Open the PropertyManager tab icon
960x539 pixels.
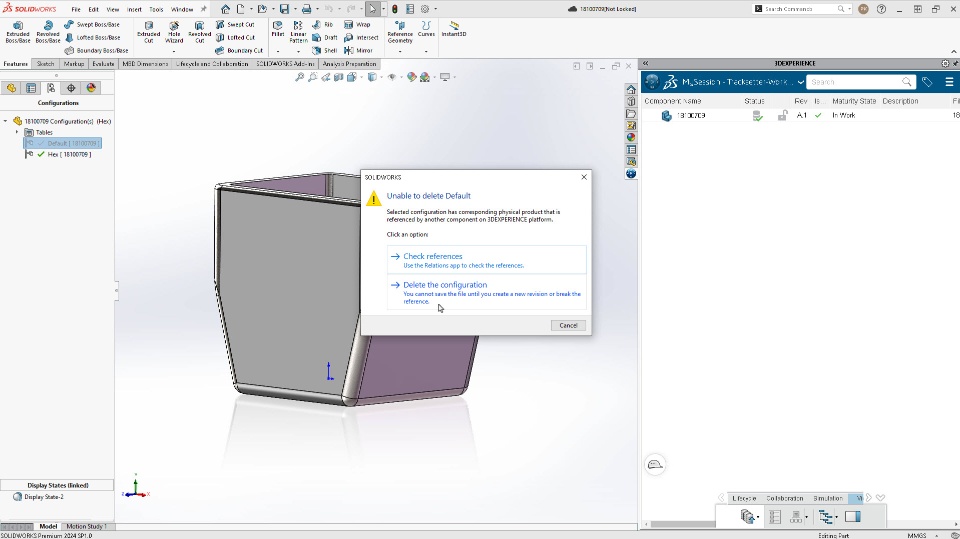point(31,88)
